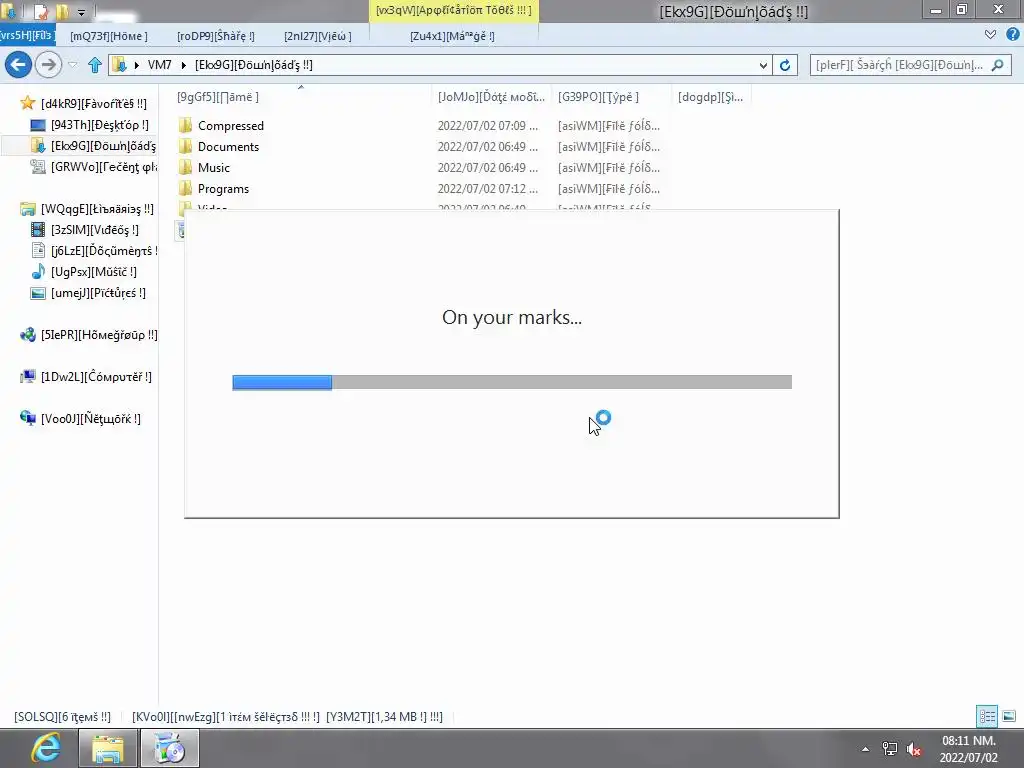Click the search magnifier icon
1024x768 pixels.
(x=997, y=65)
